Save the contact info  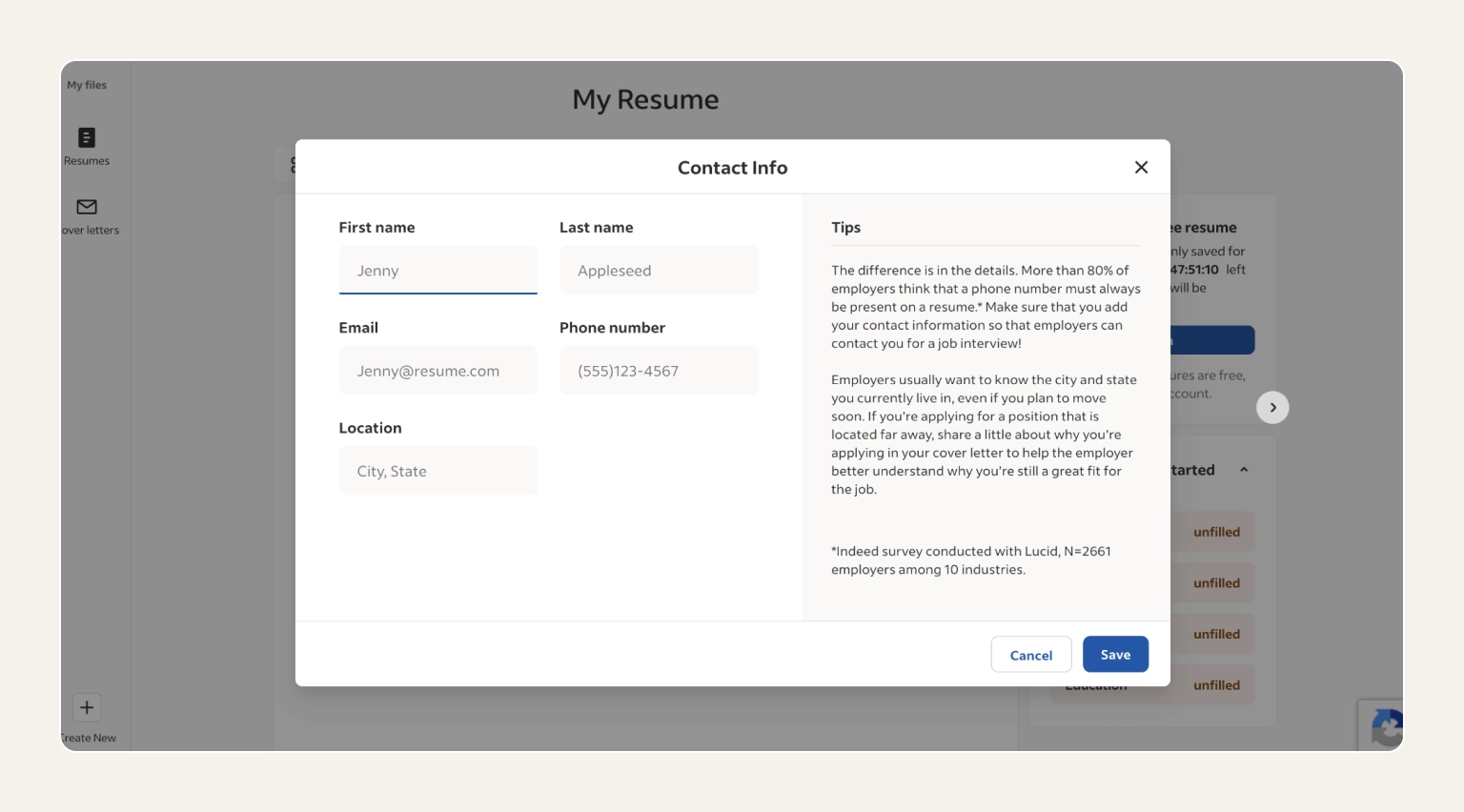1115,655
